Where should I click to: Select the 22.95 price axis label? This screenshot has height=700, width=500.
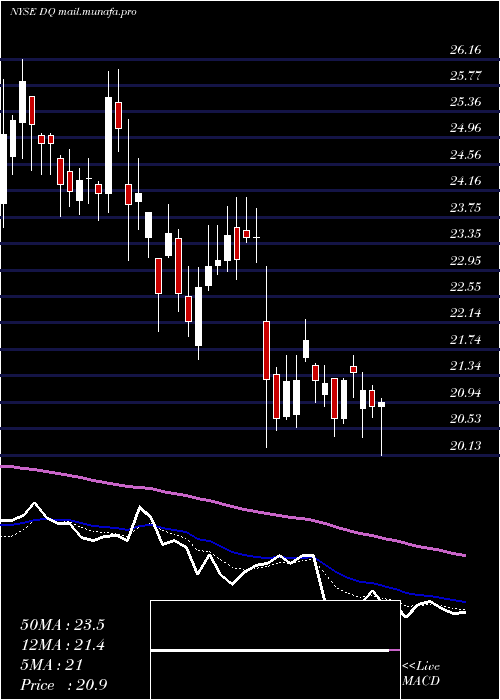[x=466, y=261]
